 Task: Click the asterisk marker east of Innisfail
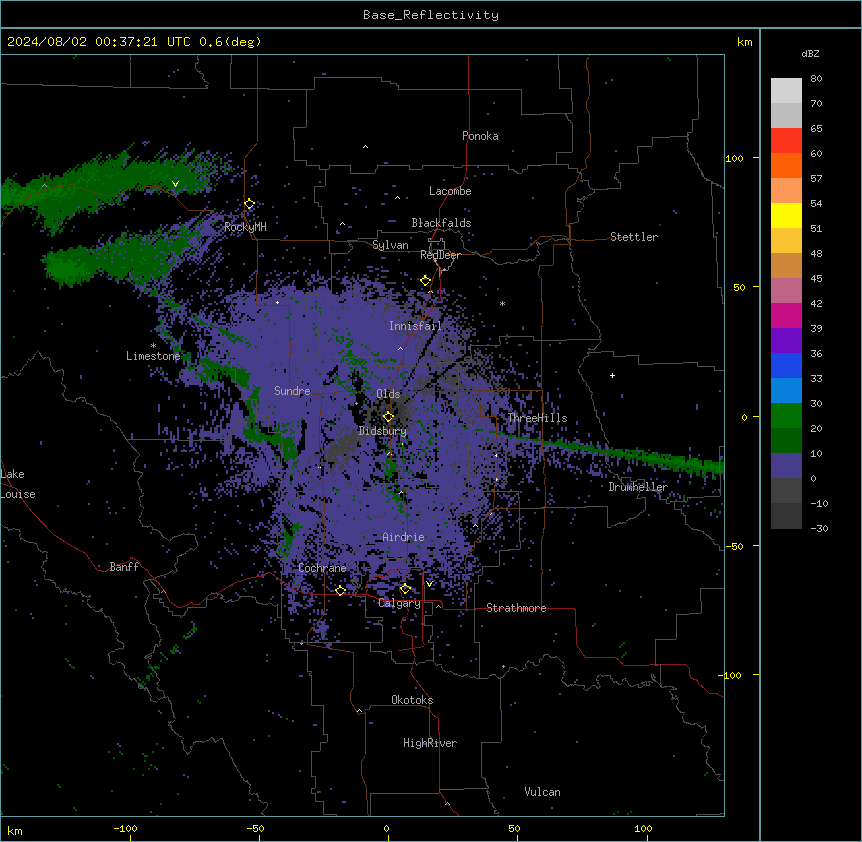click(502, 303)
